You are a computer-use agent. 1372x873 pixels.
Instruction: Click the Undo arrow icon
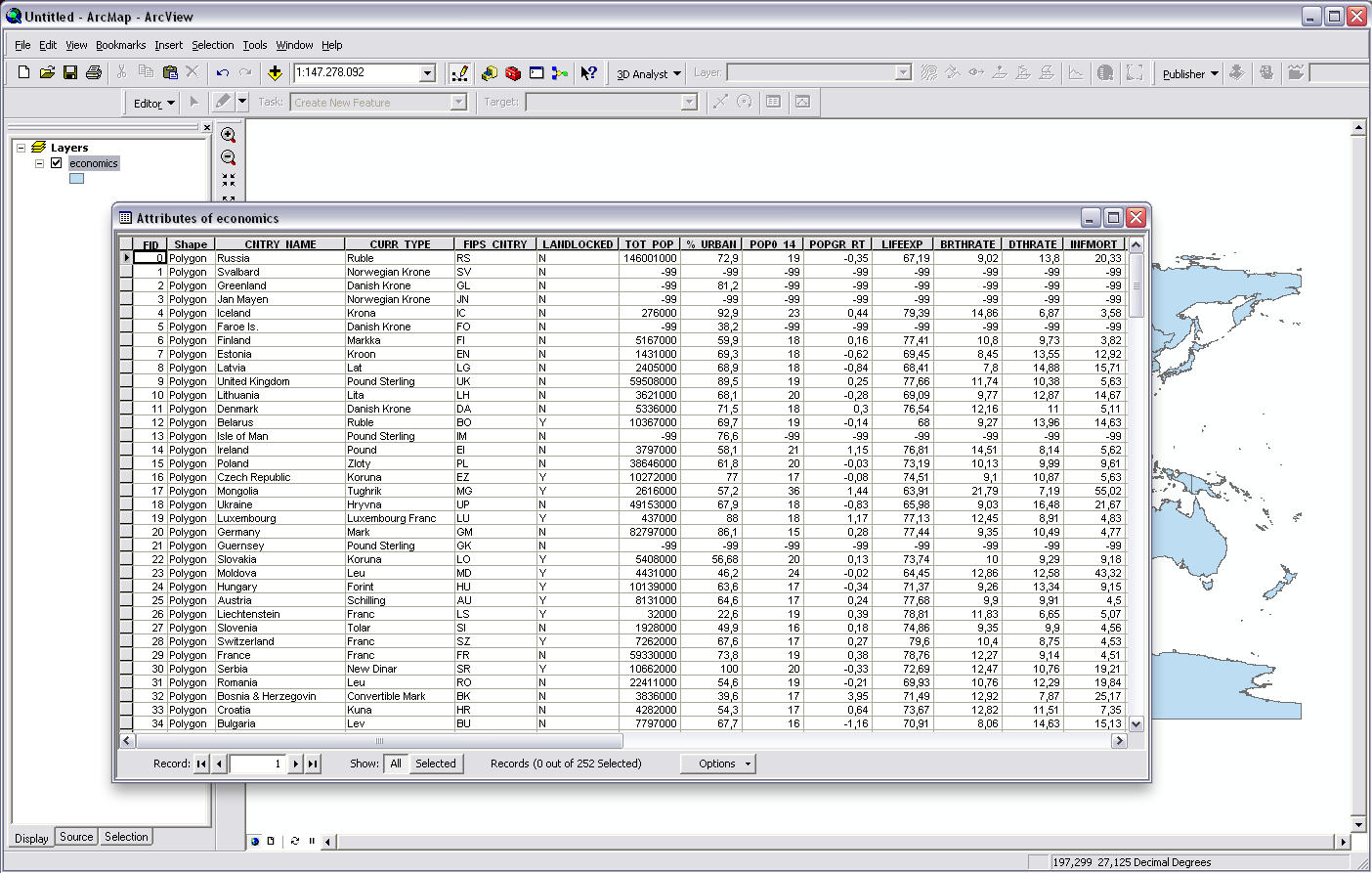(223, 72)
